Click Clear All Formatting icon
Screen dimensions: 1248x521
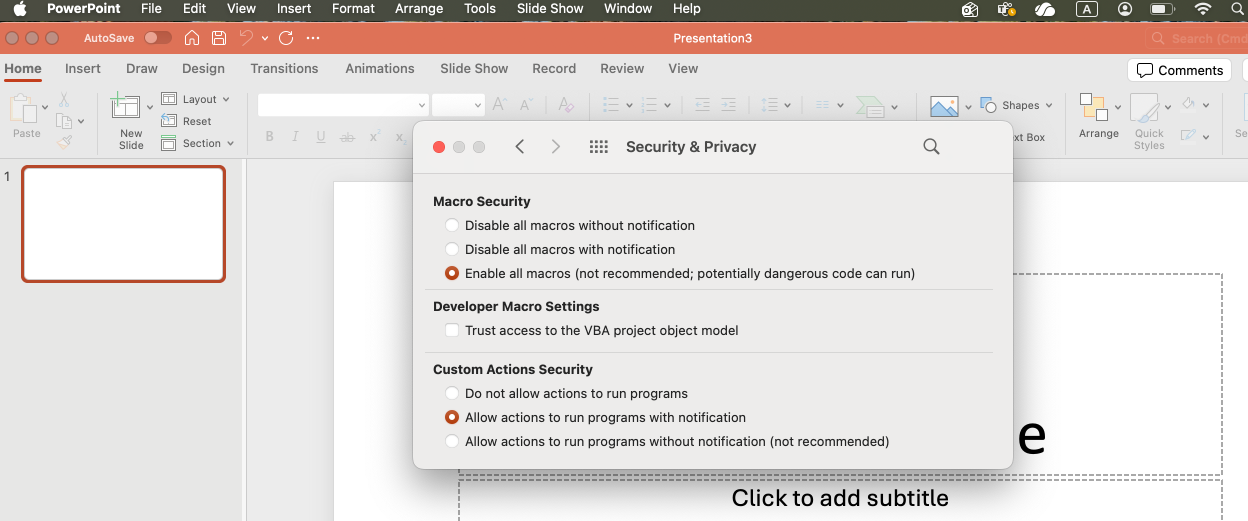(565, 104)
